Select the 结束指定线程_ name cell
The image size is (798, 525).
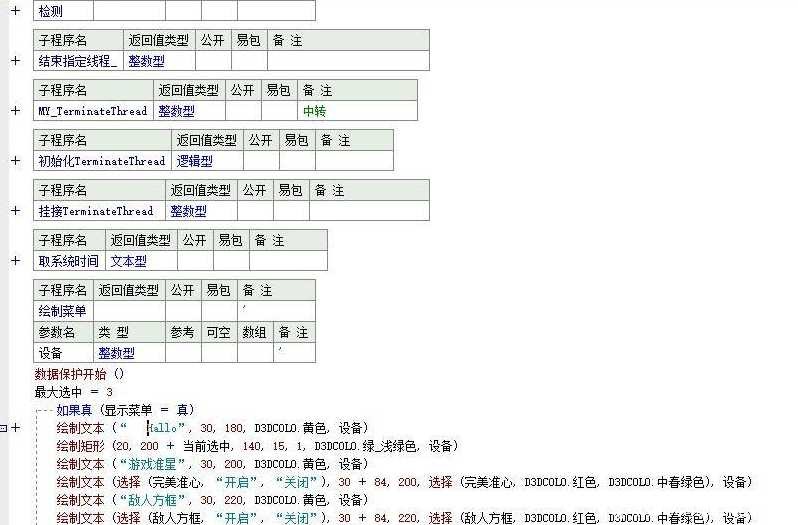79,61
